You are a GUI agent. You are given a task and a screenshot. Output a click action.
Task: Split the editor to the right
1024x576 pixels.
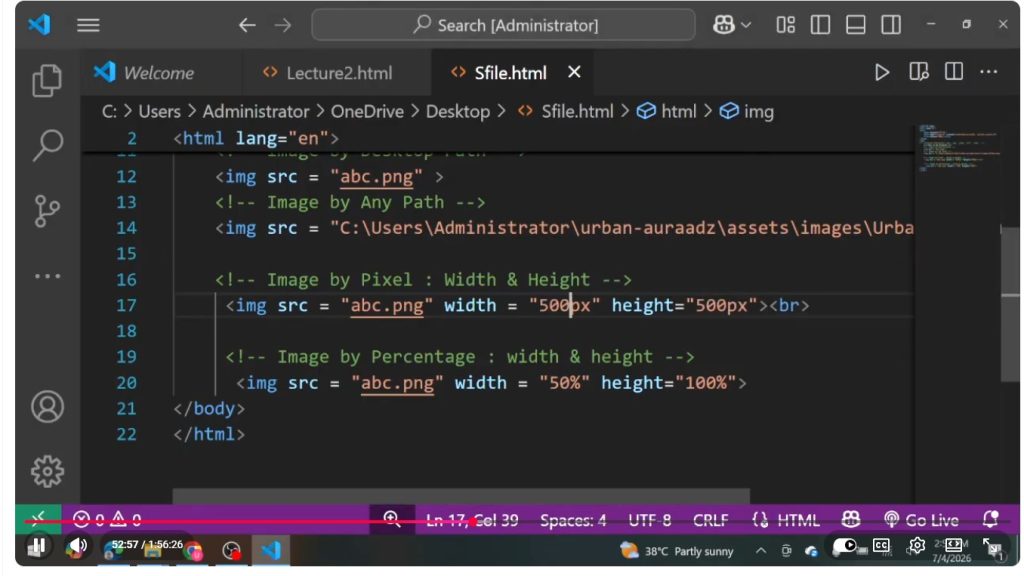pos(953,72)
